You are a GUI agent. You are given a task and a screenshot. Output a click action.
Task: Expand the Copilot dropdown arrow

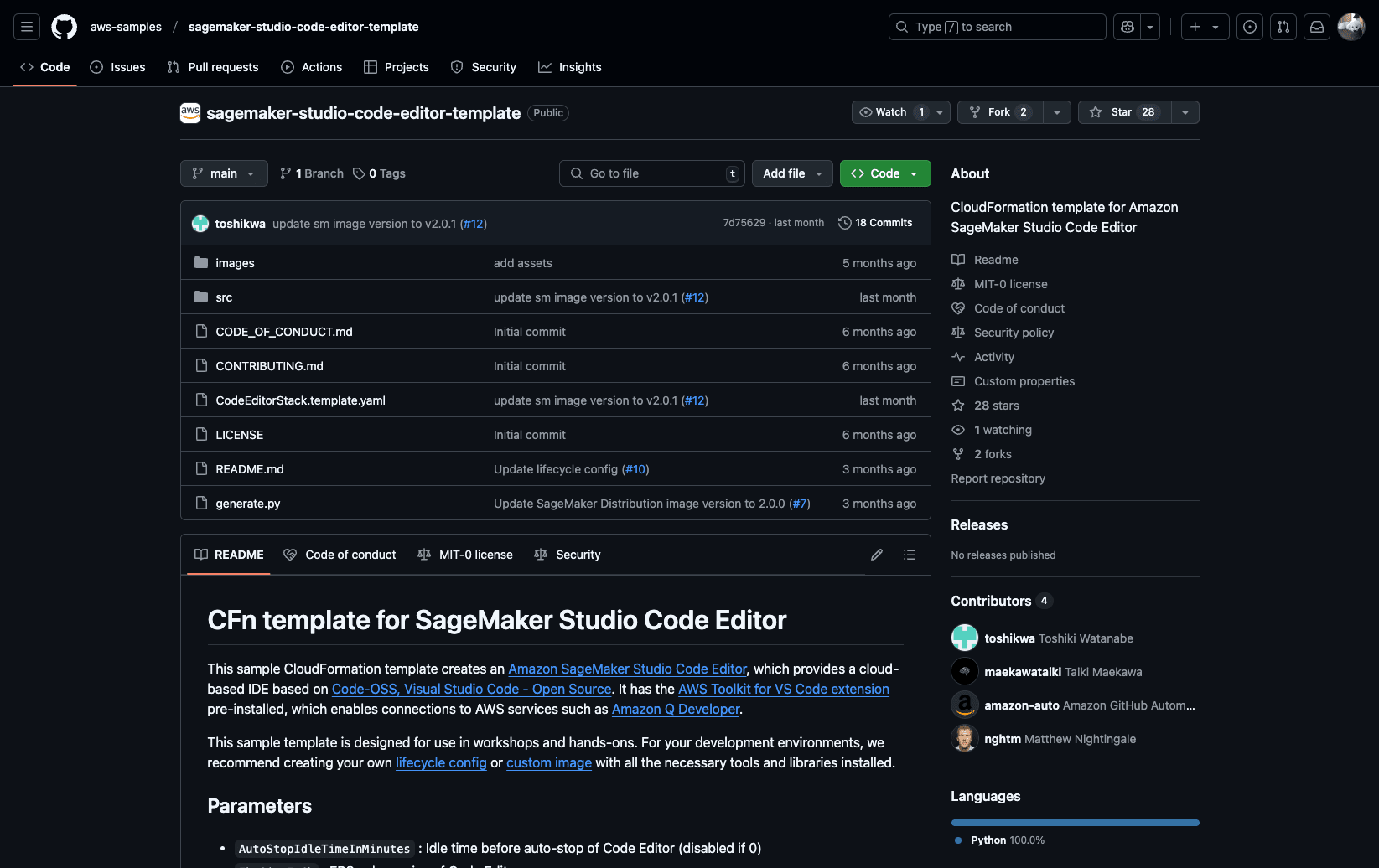[x=1150, y=27]
